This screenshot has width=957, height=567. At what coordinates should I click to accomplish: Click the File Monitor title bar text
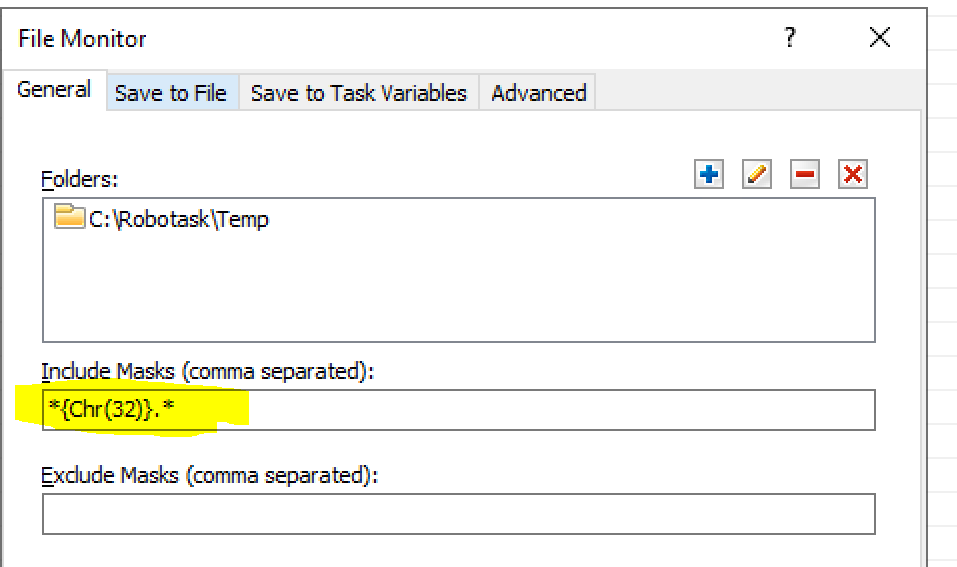click(82, 39)
